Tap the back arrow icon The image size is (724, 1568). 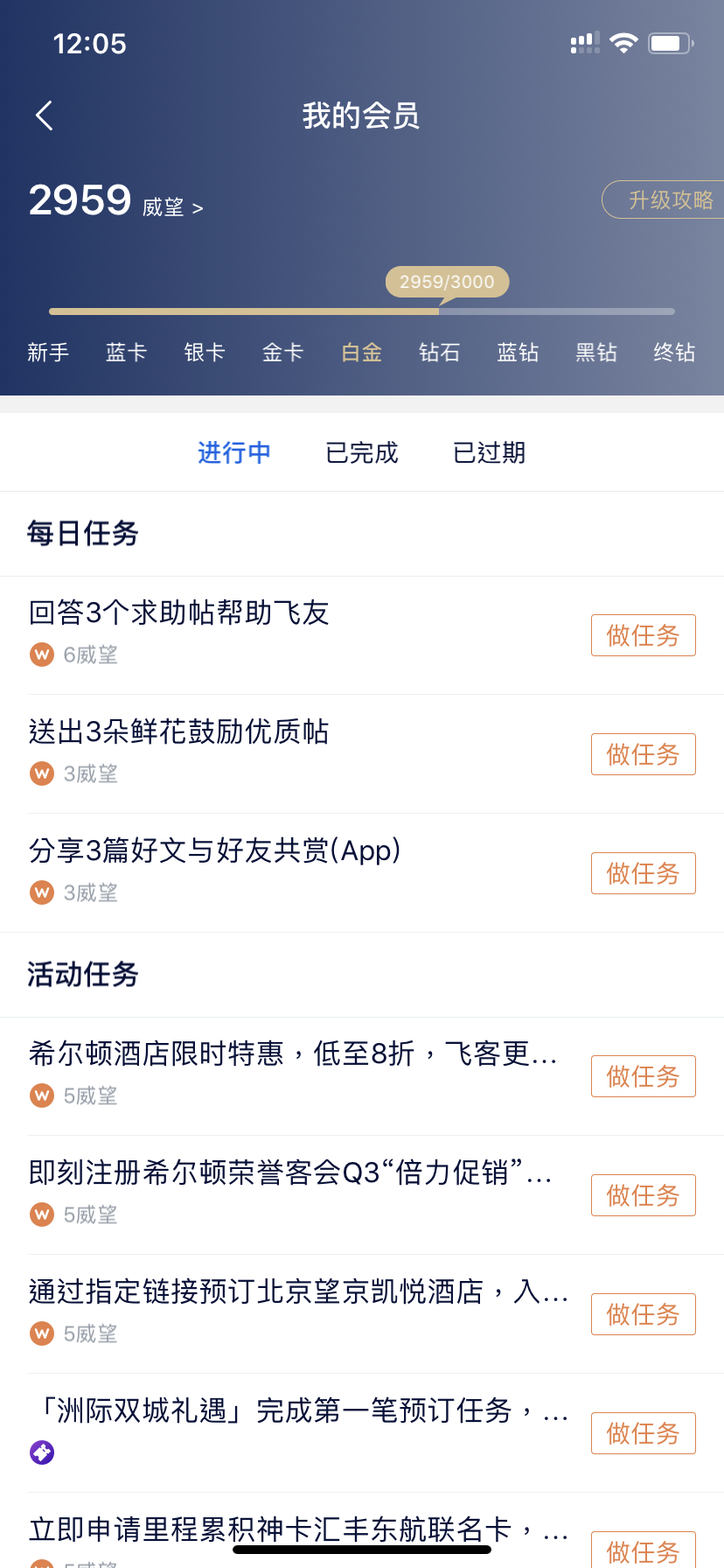45,115
